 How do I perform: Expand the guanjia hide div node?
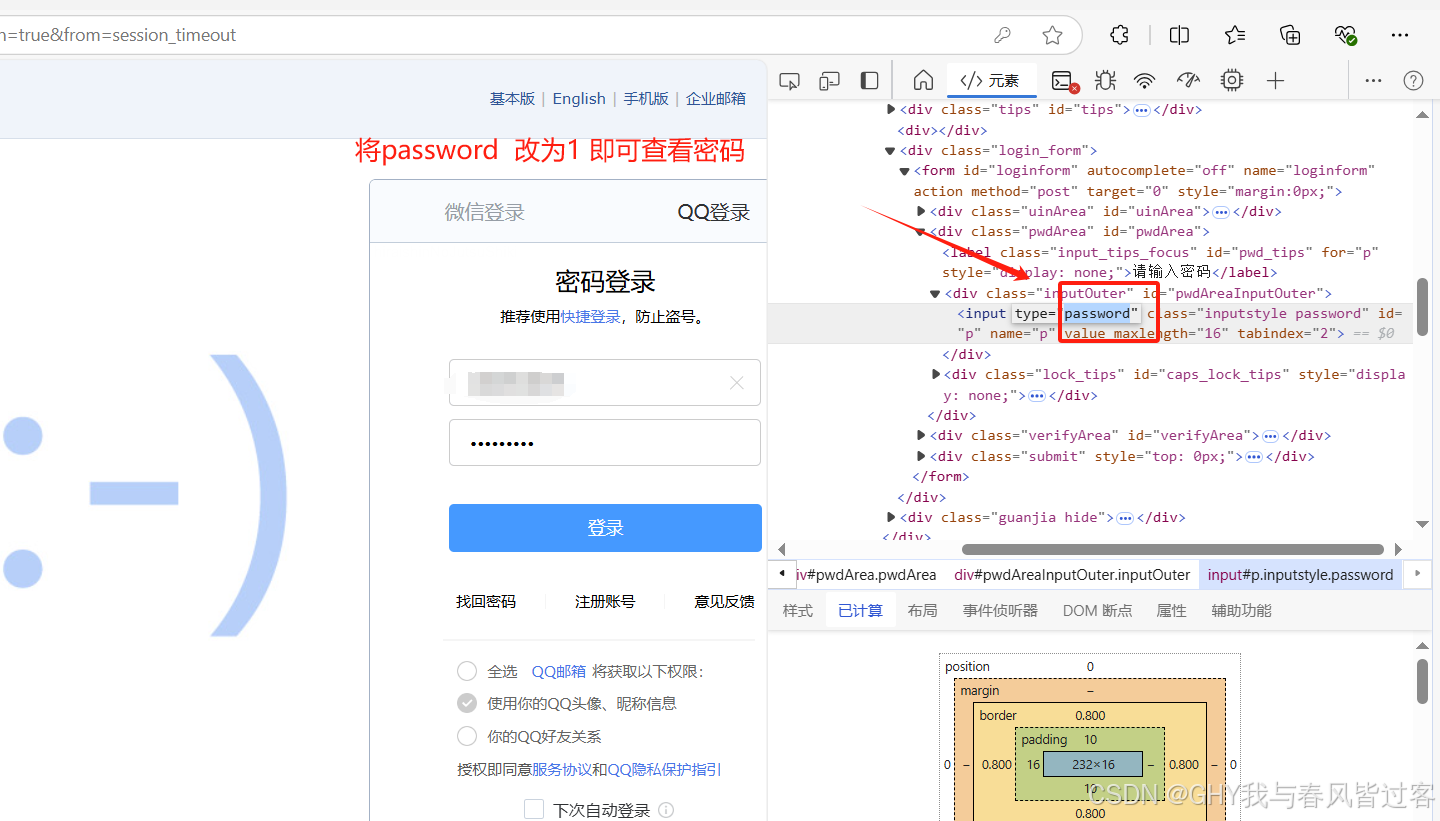[x=892, y=517]
